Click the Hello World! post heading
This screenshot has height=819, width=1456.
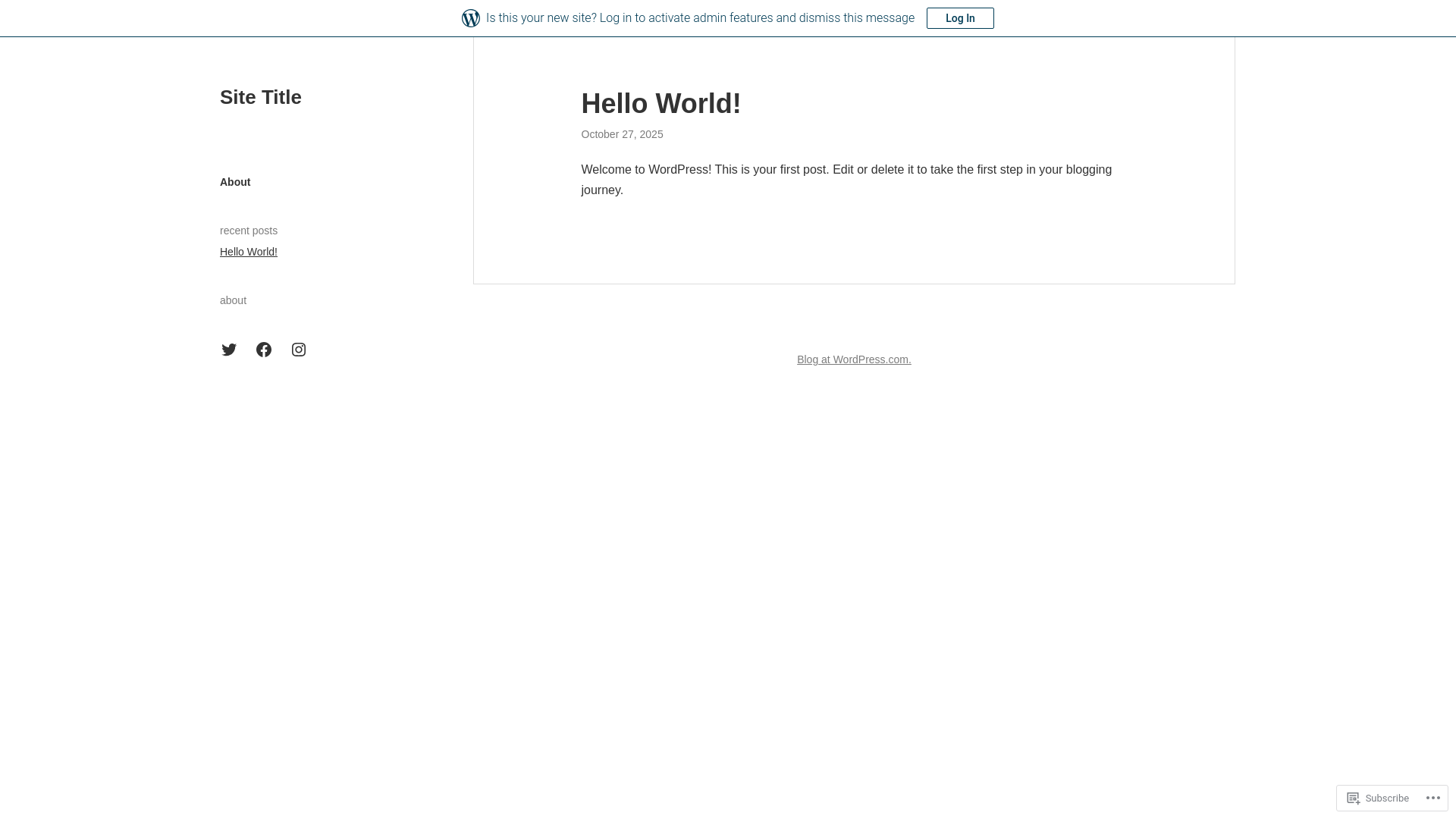(x=661, y=104)
